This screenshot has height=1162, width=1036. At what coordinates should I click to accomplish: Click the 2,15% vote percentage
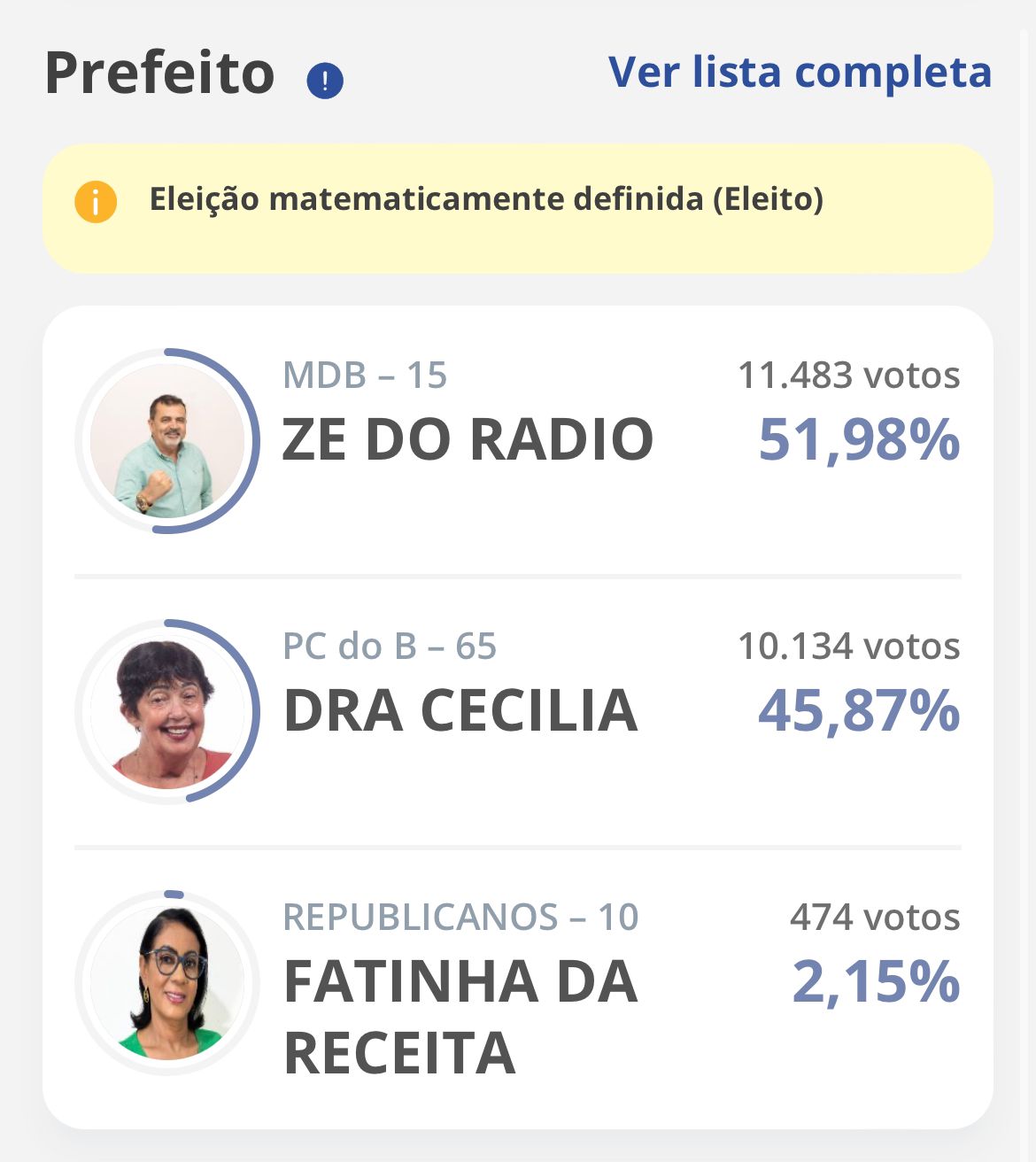point(876,981)
